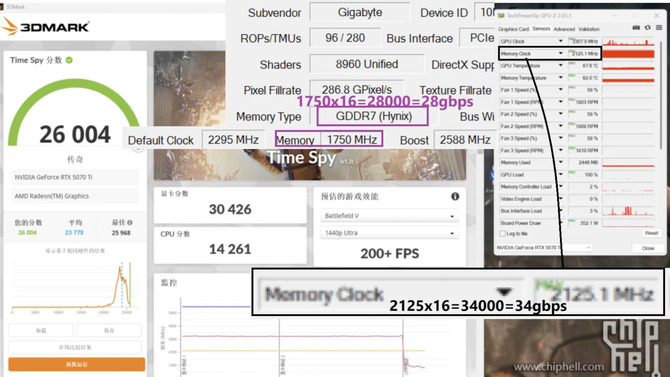Click the Shaders field showing 8960 Unified

click(367, 64)
